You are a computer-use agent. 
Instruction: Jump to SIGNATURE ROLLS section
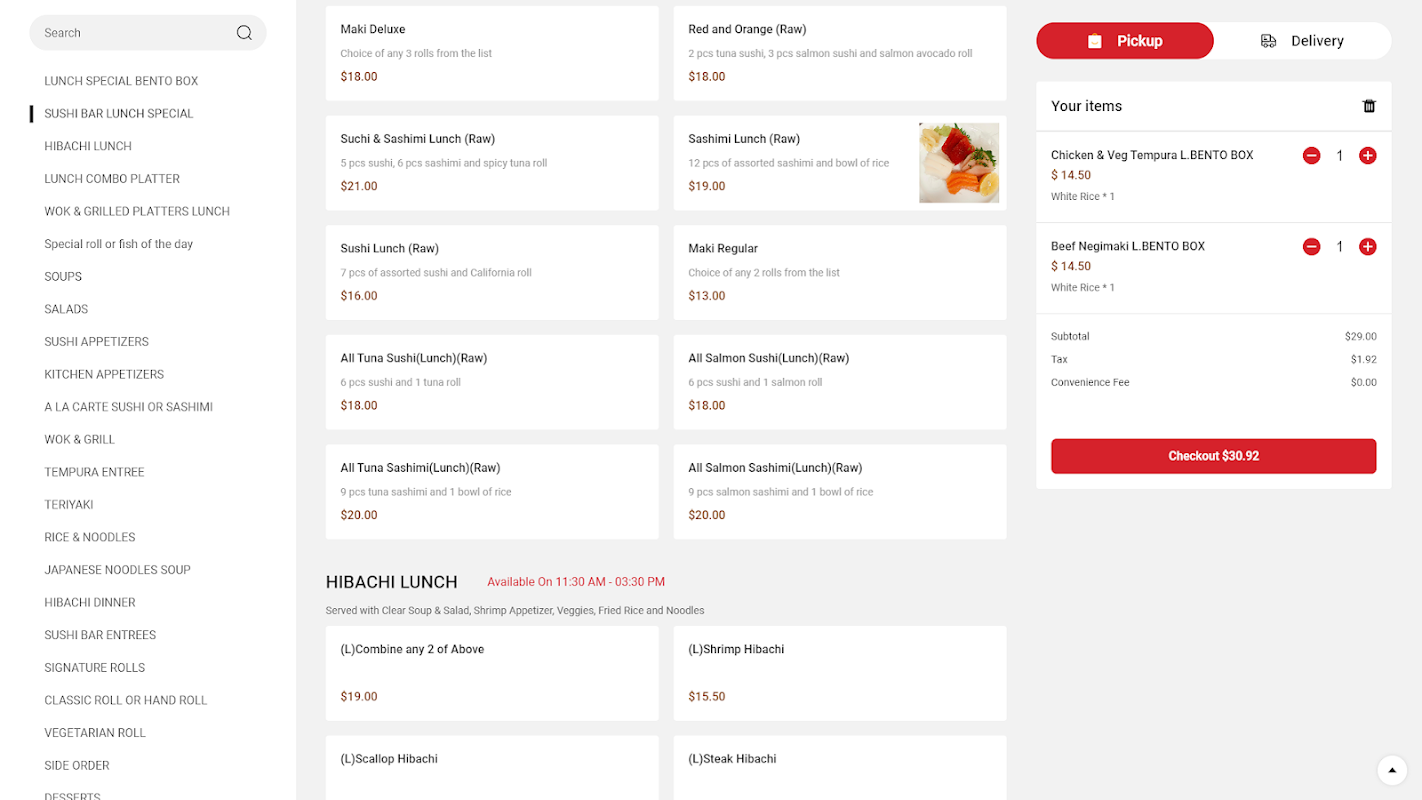pos(94,668)
